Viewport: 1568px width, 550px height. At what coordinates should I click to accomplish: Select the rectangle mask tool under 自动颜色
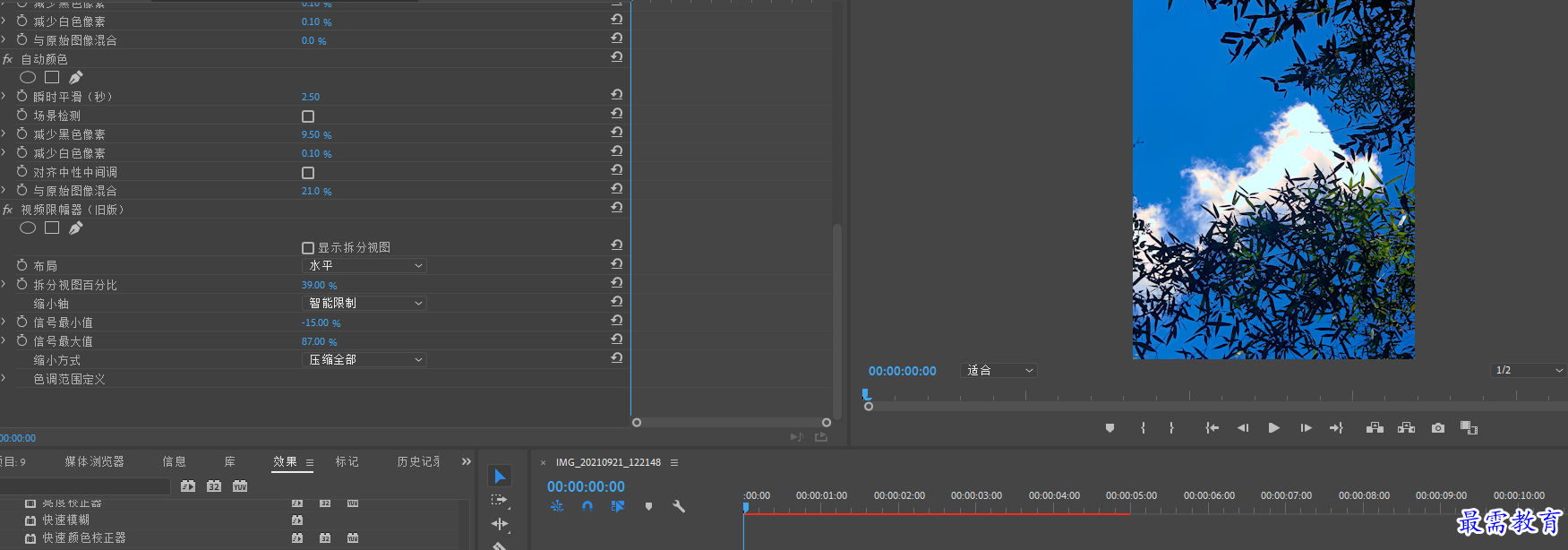52,77
